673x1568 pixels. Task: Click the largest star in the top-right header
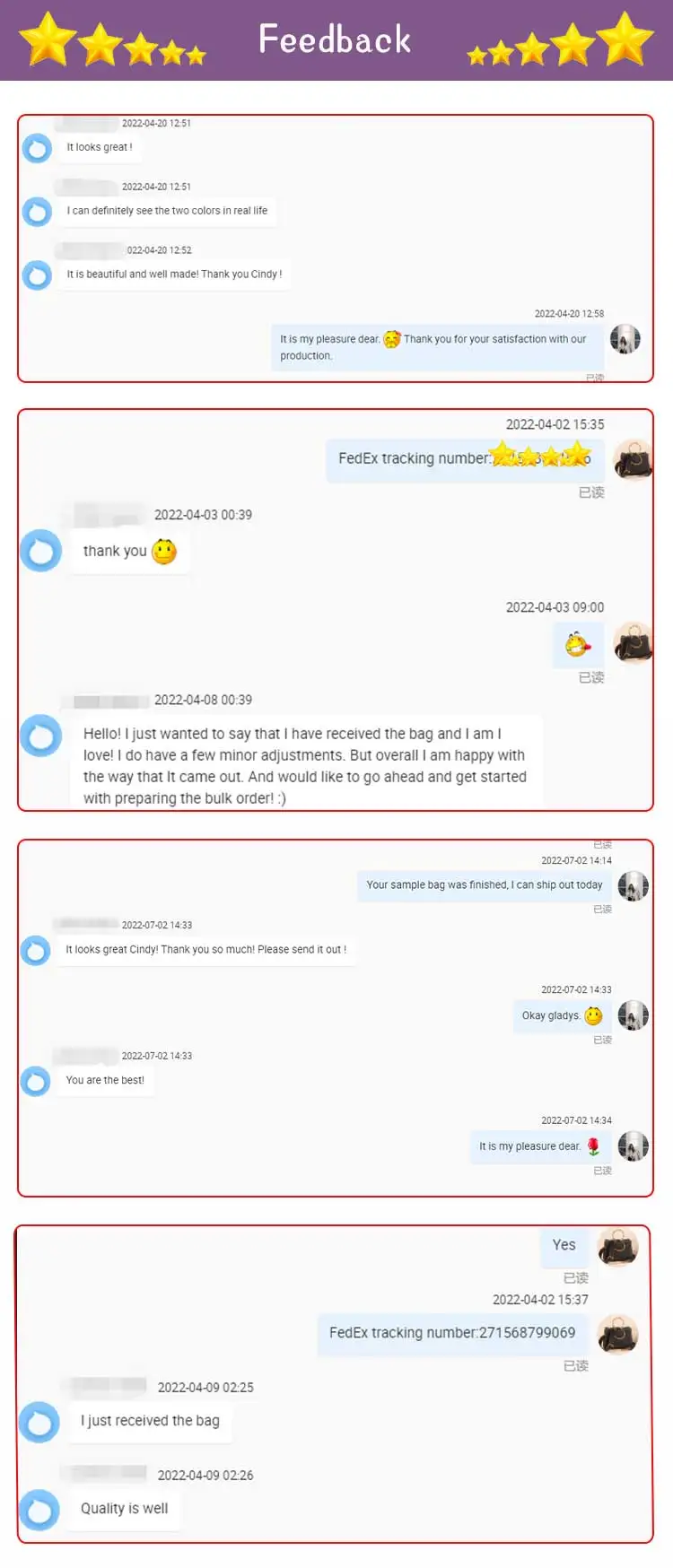pos(625,39)
